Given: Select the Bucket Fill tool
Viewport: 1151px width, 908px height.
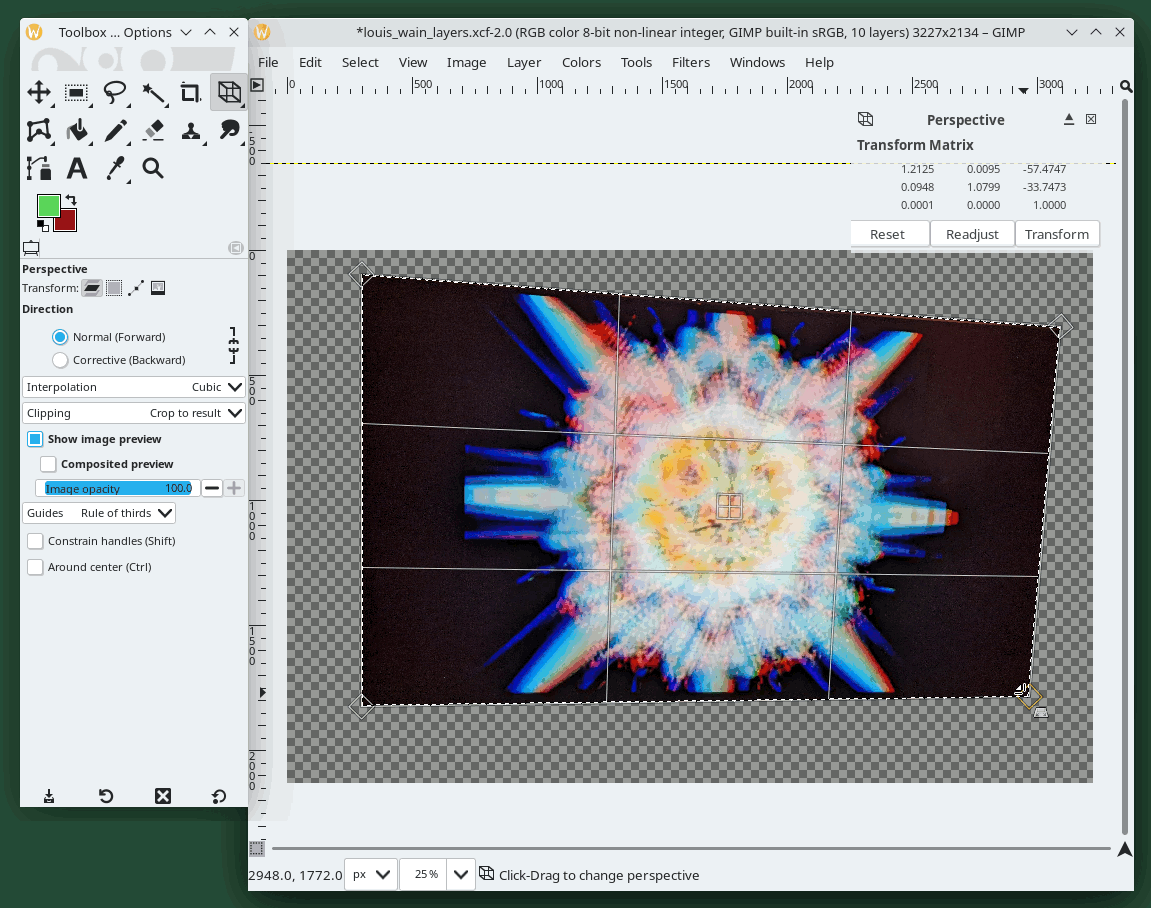Looking at the screenshot, I should tap(76, 131).
